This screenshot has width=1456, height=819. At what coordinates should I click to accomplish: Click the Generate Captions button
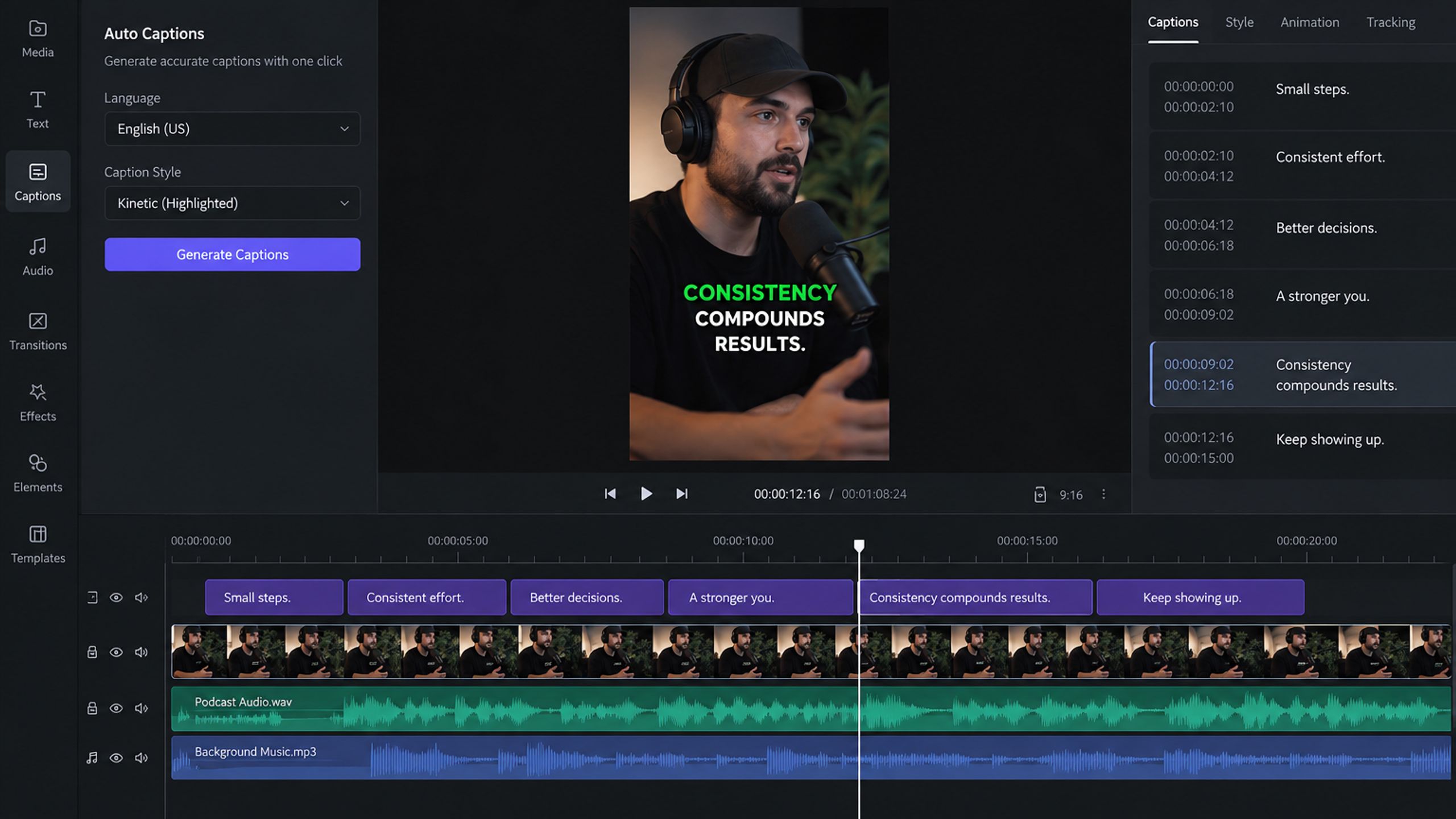(232, 254)
